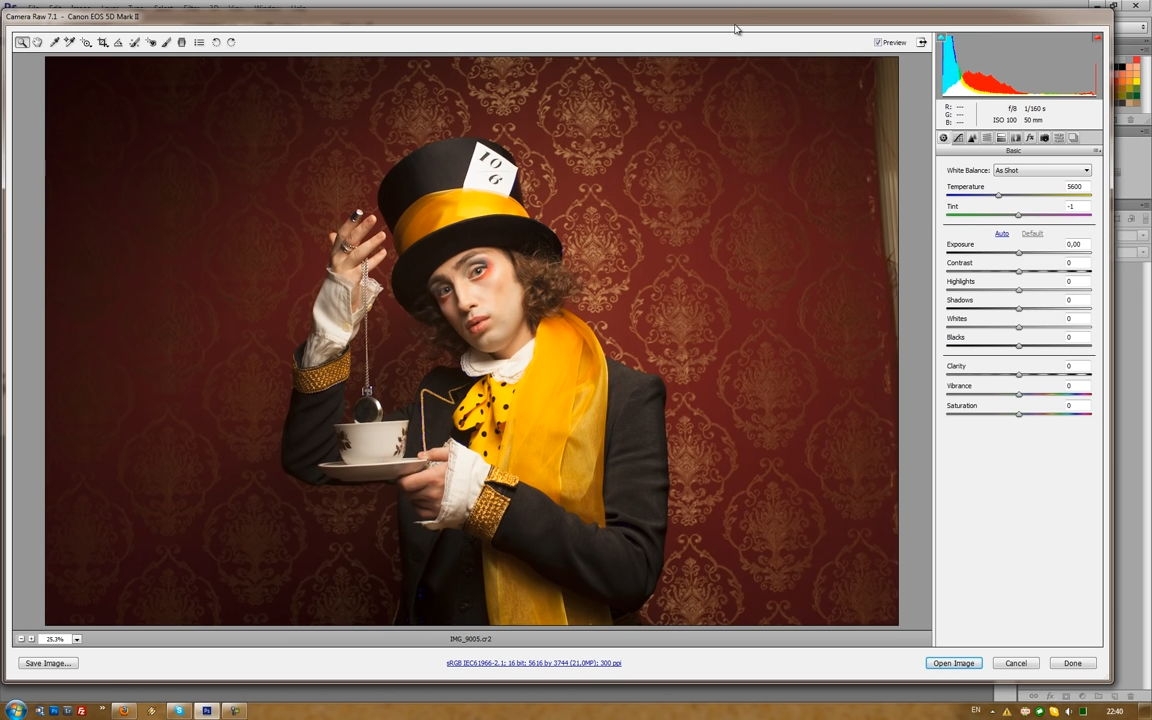Image resolution: width=1152 pixels, height=720 pixels.
Task: Open the Split Toning tab
Action: pyautogui.click(x=1001, y=137)
